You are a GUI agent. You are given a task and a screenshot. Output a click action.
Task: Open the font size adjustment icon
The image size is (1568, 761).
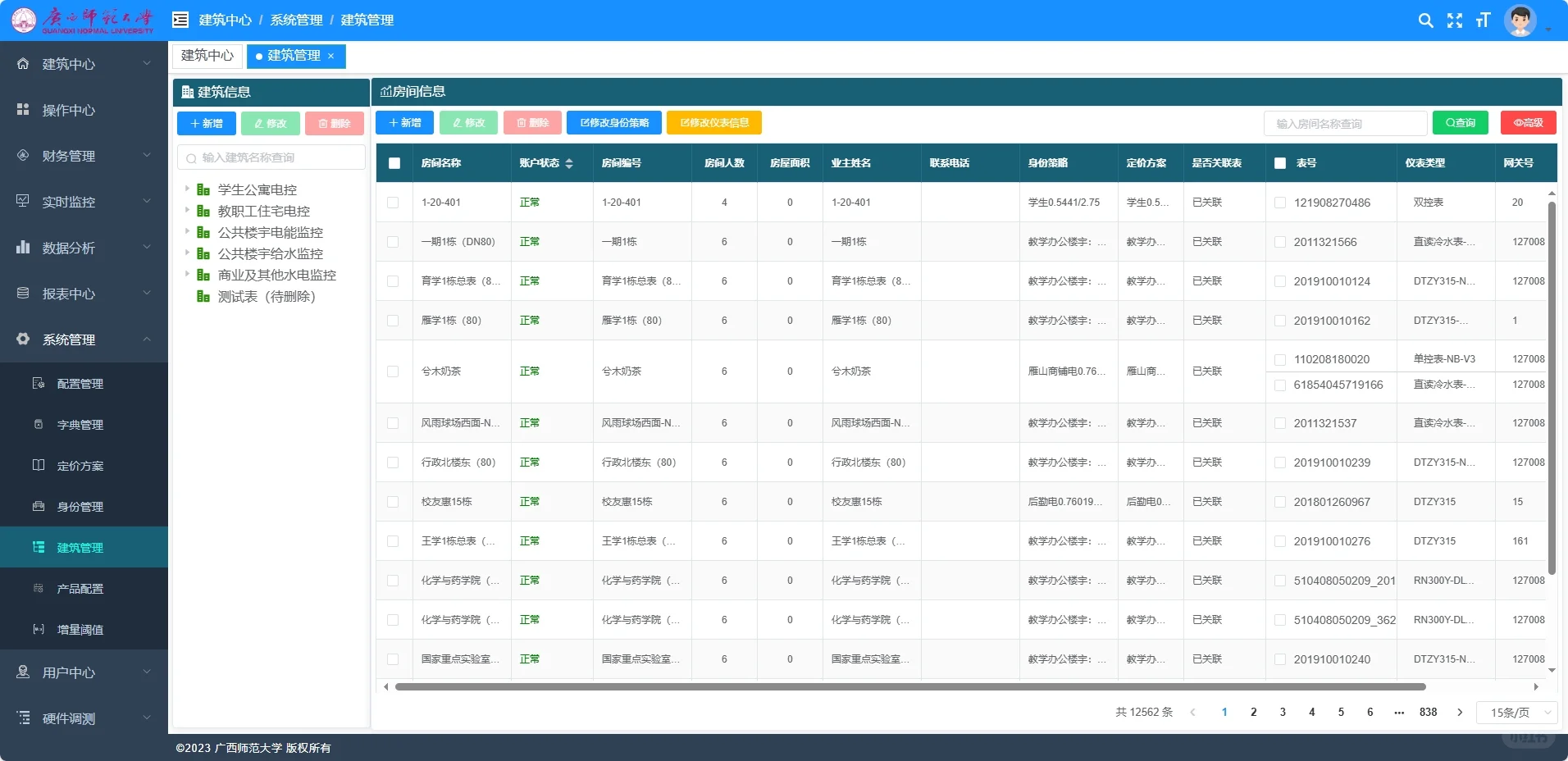coord(1483,21)
